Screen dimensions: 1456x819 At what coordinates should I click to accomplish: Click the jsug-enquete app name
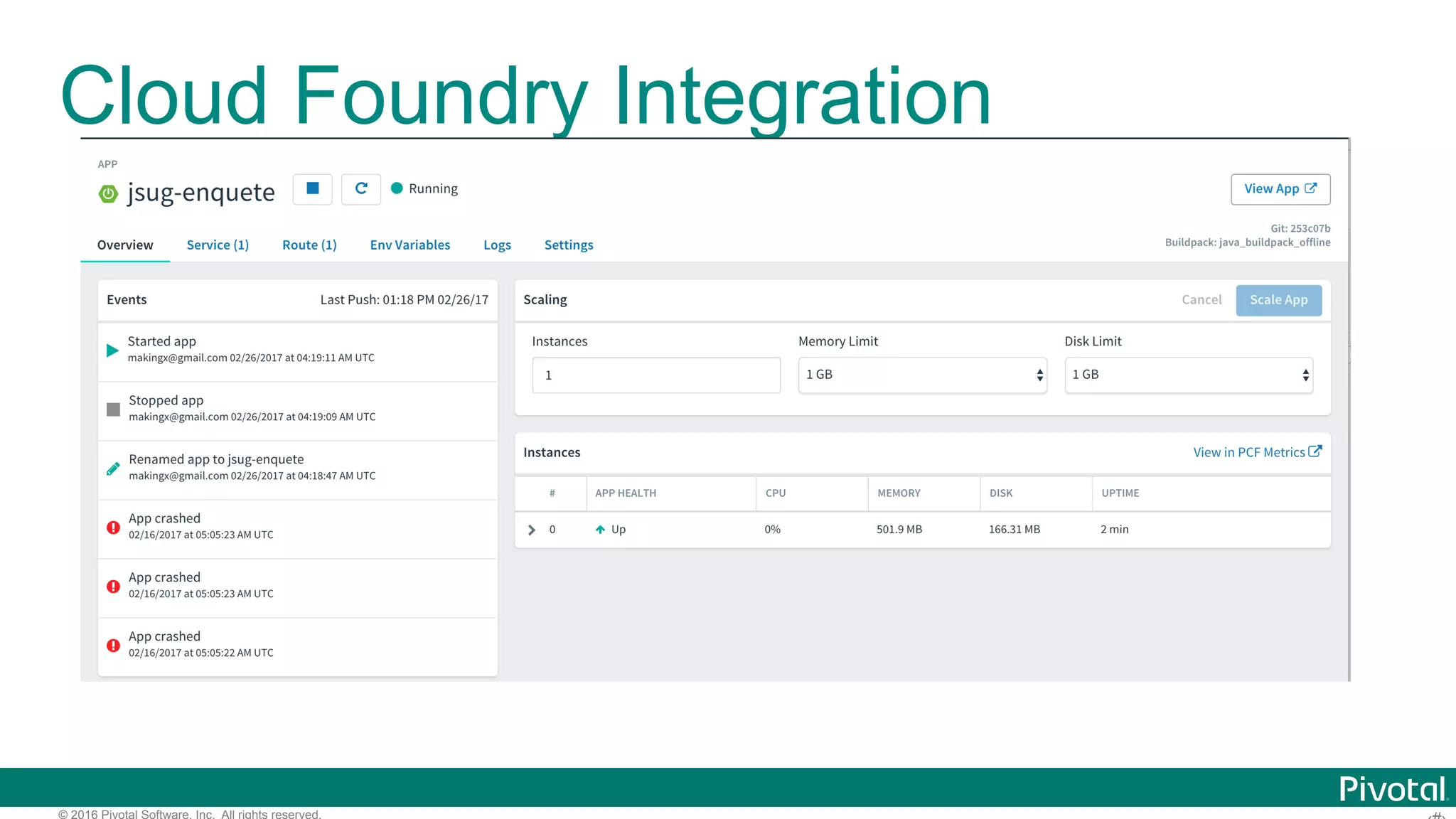click(x=201, y=193)
